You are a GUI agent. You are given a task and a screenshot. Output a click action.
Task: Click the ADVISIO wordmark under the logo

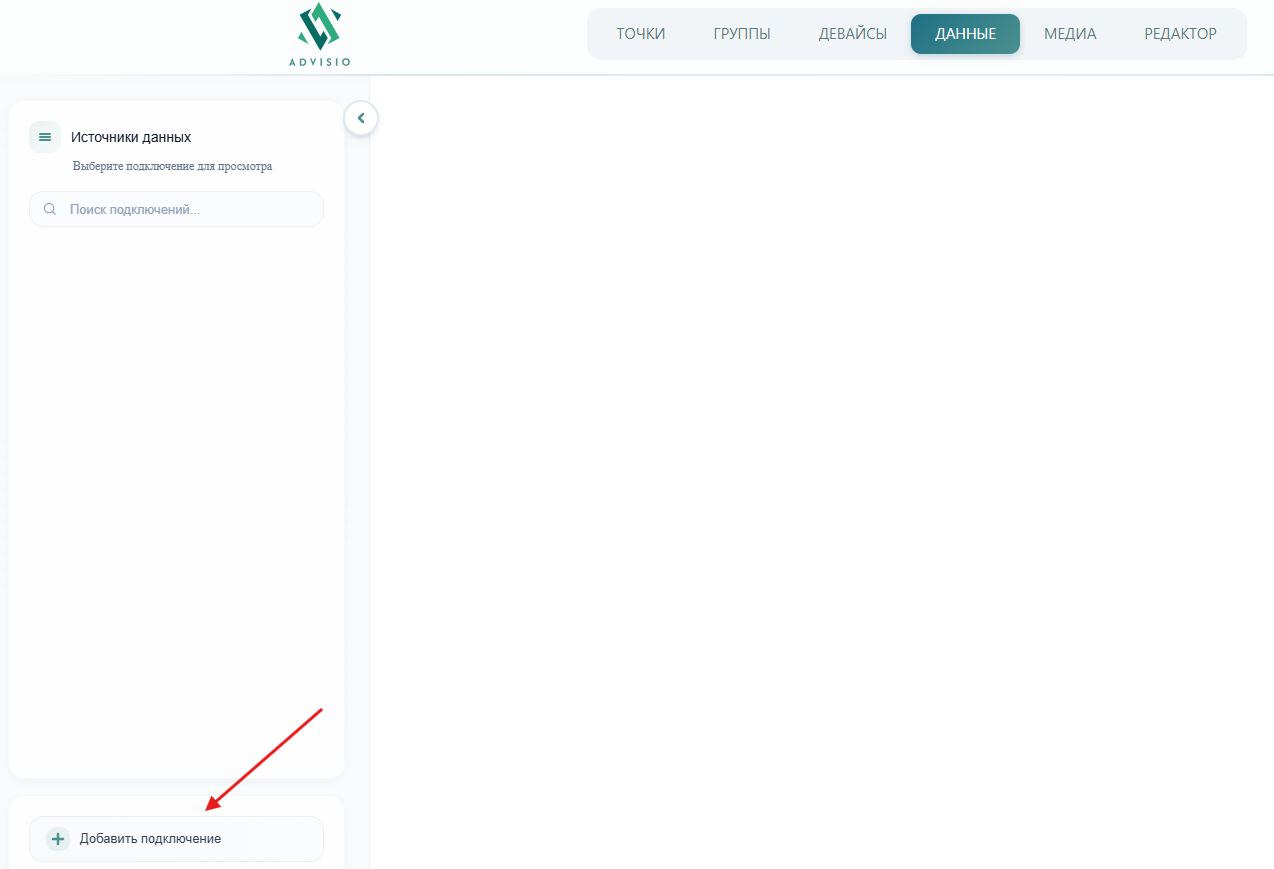pos(319,62)
